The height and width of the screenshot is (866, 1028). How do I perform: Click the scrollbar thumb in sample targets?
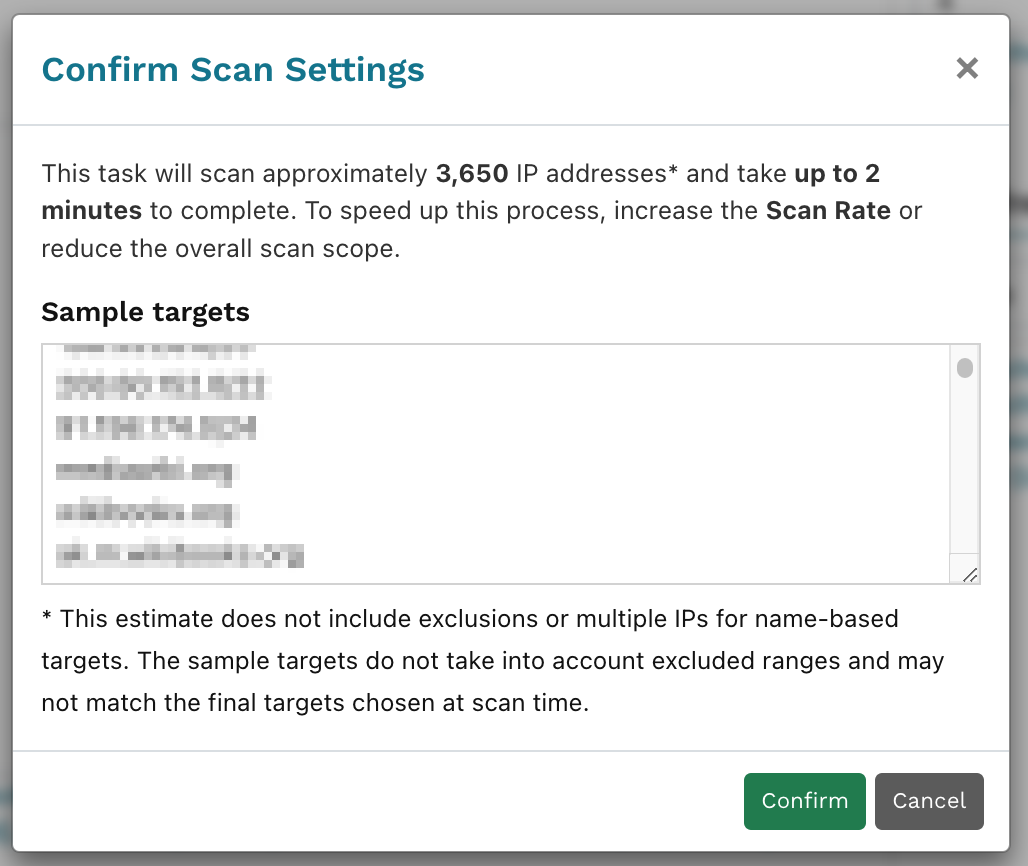964,369
